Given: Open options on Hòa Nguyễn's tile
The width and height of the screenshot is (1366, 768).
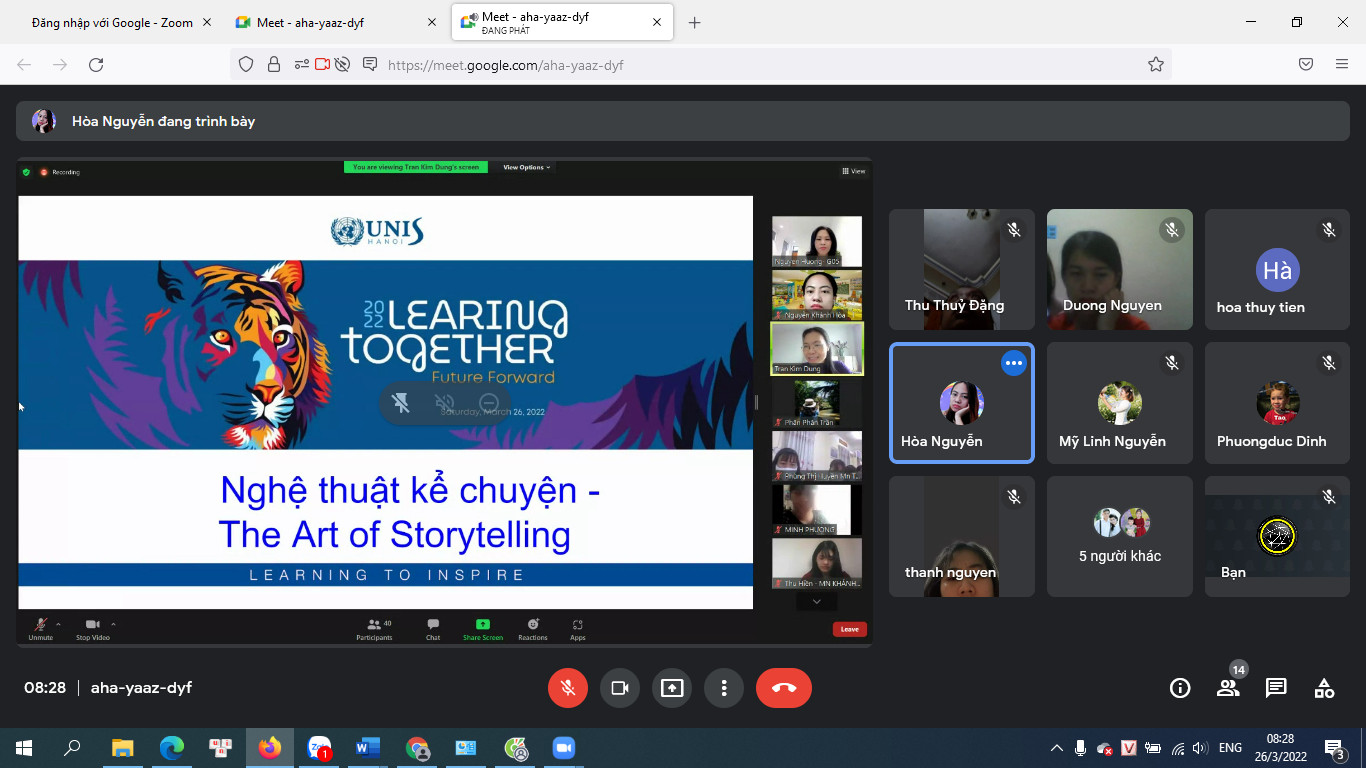Looking at the screenshot, I should point(1014,363).
